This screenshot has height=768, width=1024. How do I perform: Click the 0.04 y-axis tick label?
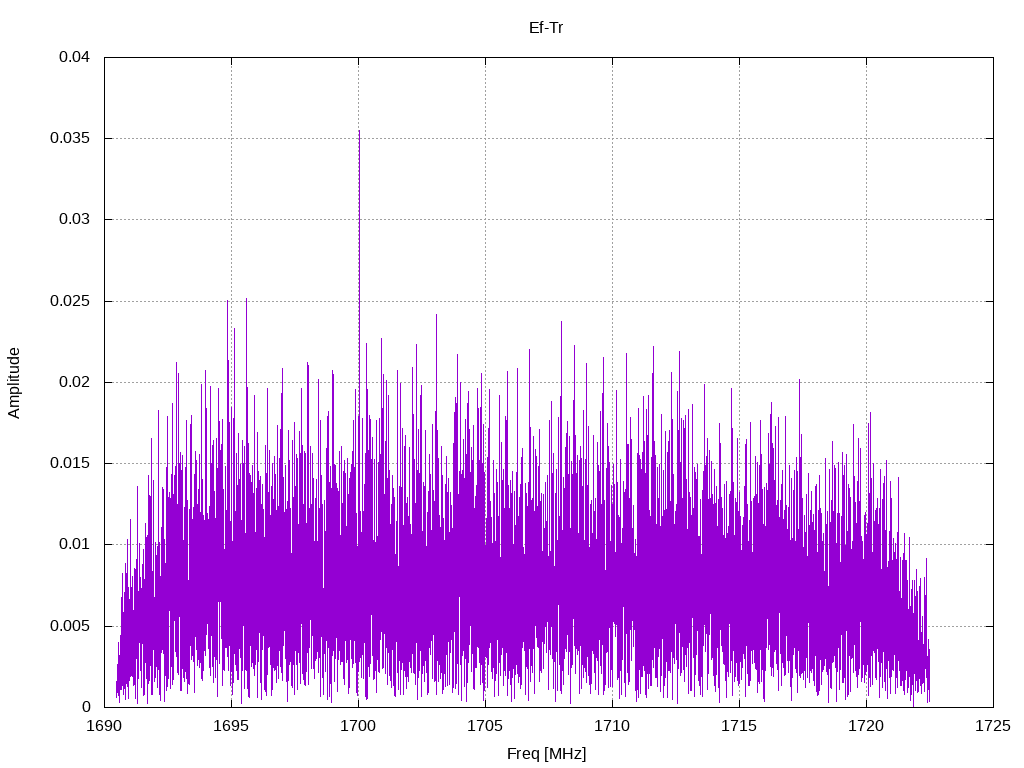click(74, 57)
